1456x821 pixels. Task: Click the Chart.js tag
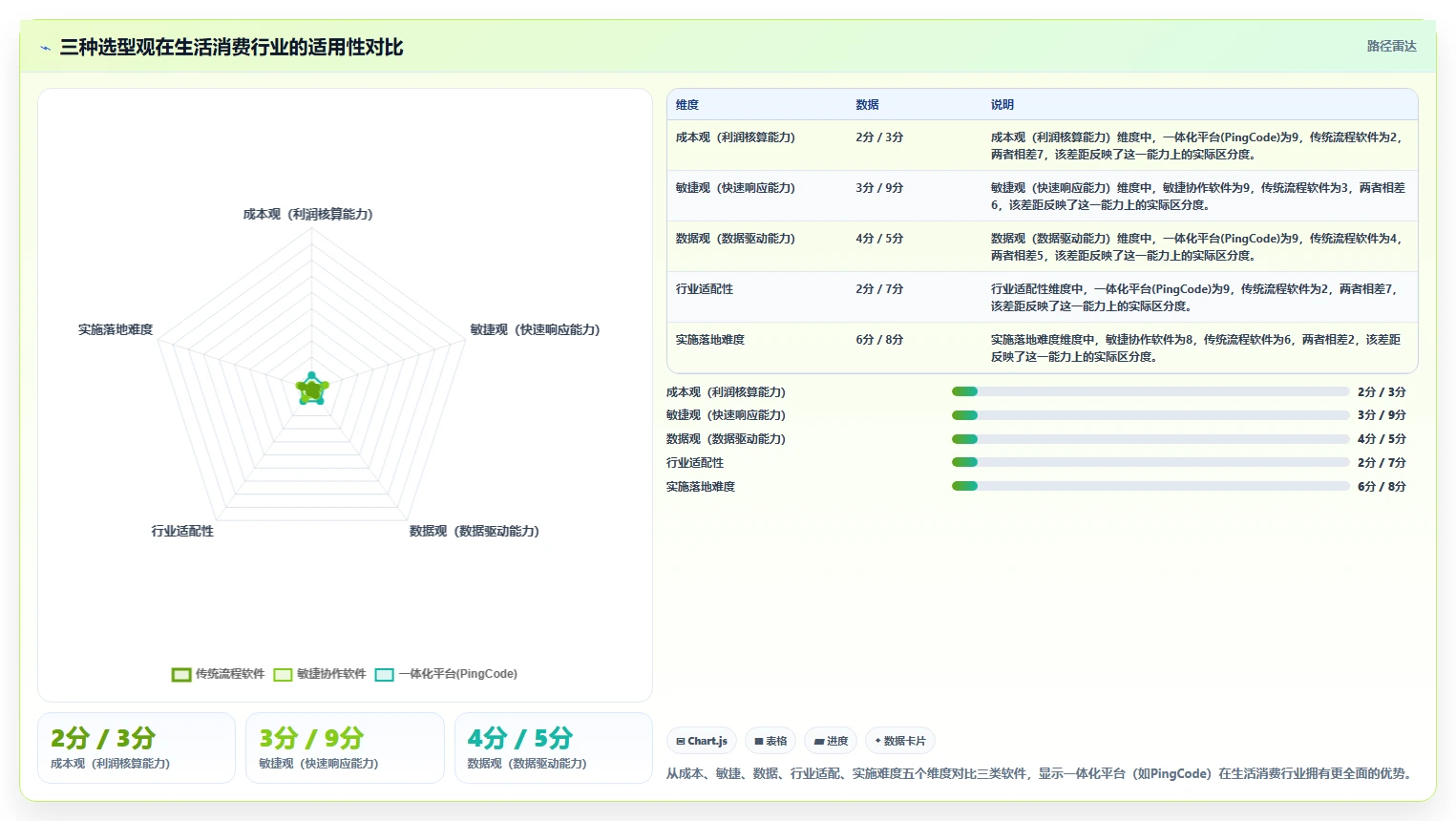pos(702,741)
